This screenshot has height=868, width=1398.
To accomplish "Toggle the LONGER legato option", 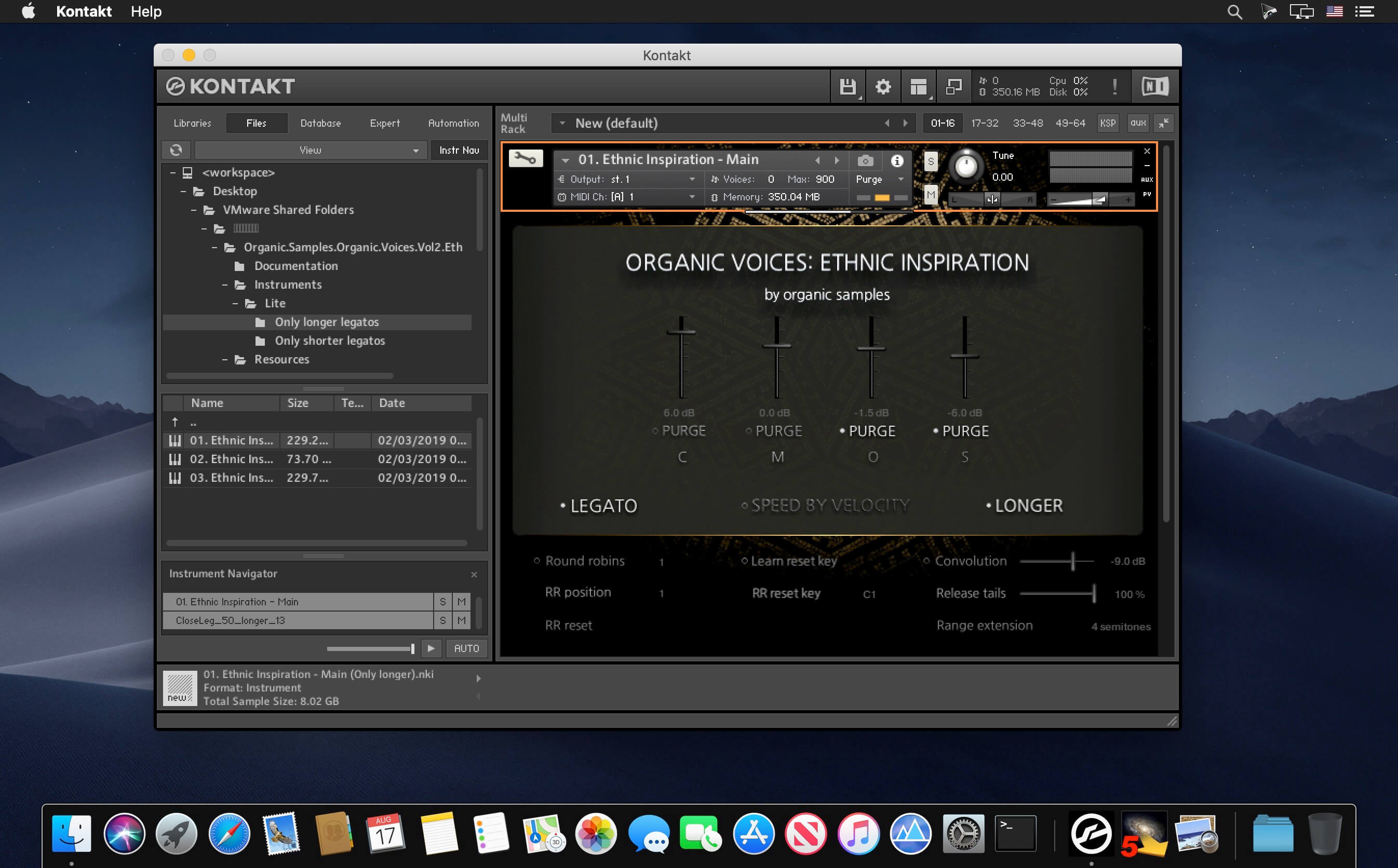I will coord(1024,505).
